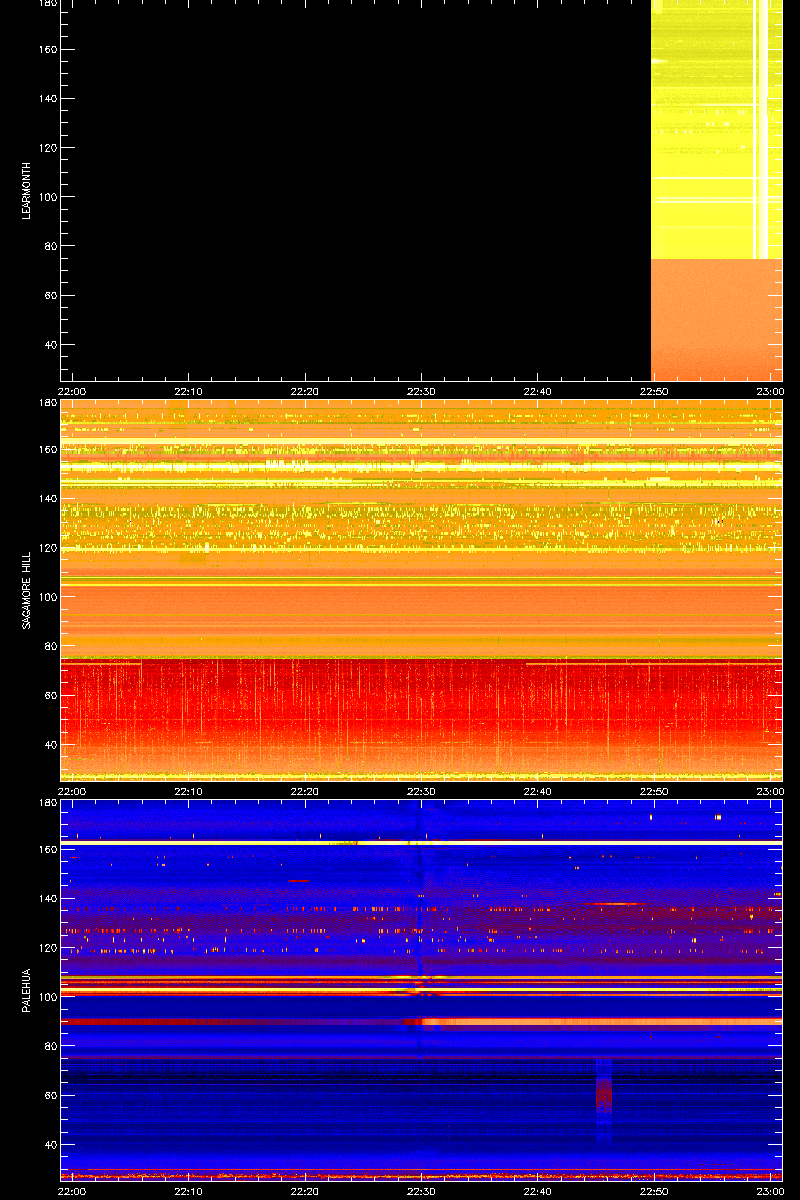Select the 60 frequency label on Learmonth axis

coord(50,296)
